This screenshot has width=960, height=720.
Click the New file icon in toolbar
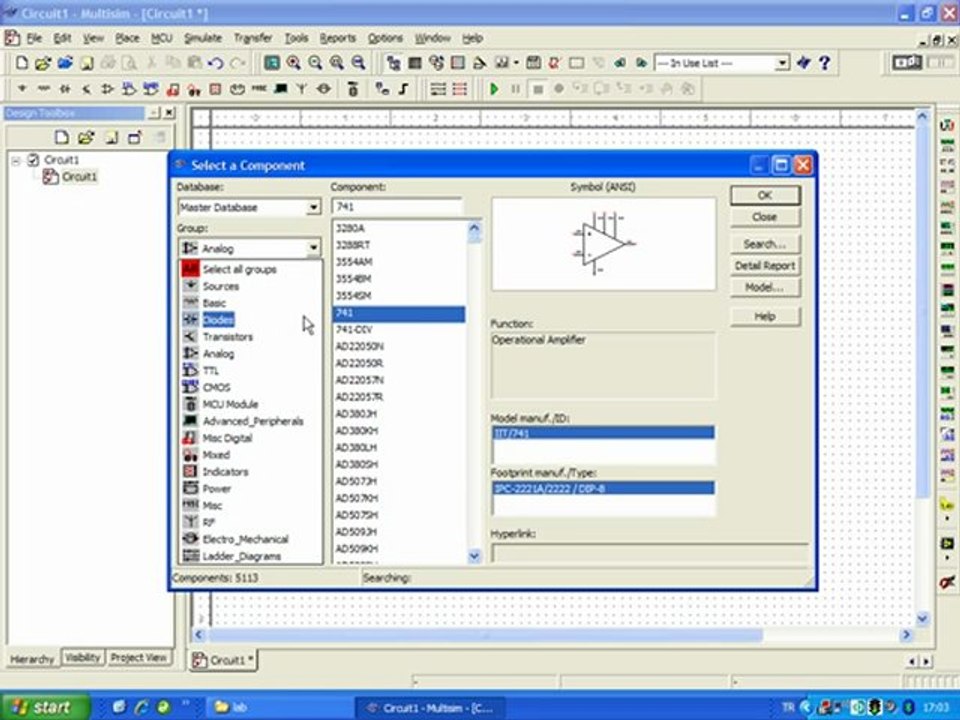tap(21, 62)
